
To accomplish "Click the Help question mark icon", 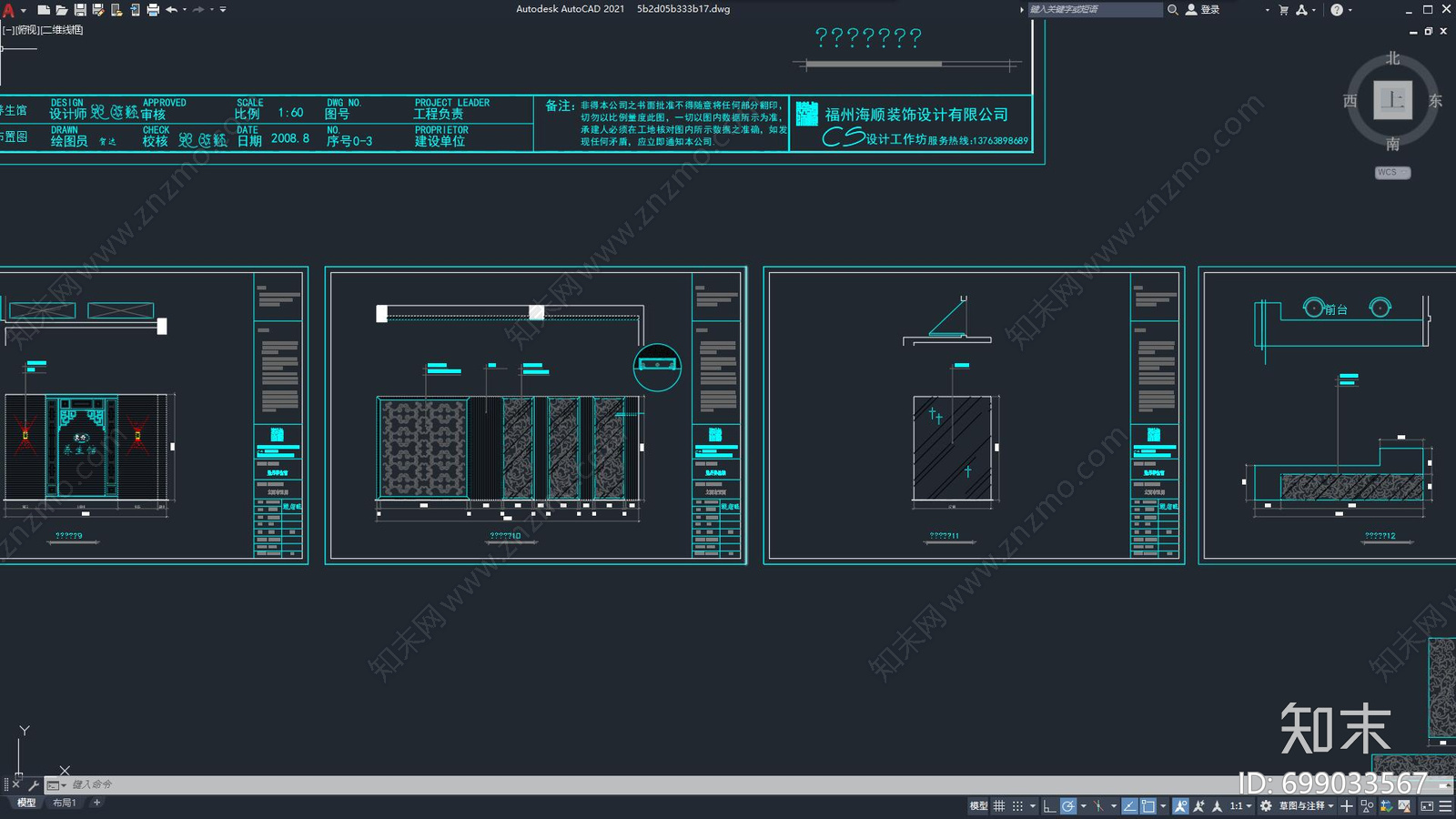I will coord(1337,10).
